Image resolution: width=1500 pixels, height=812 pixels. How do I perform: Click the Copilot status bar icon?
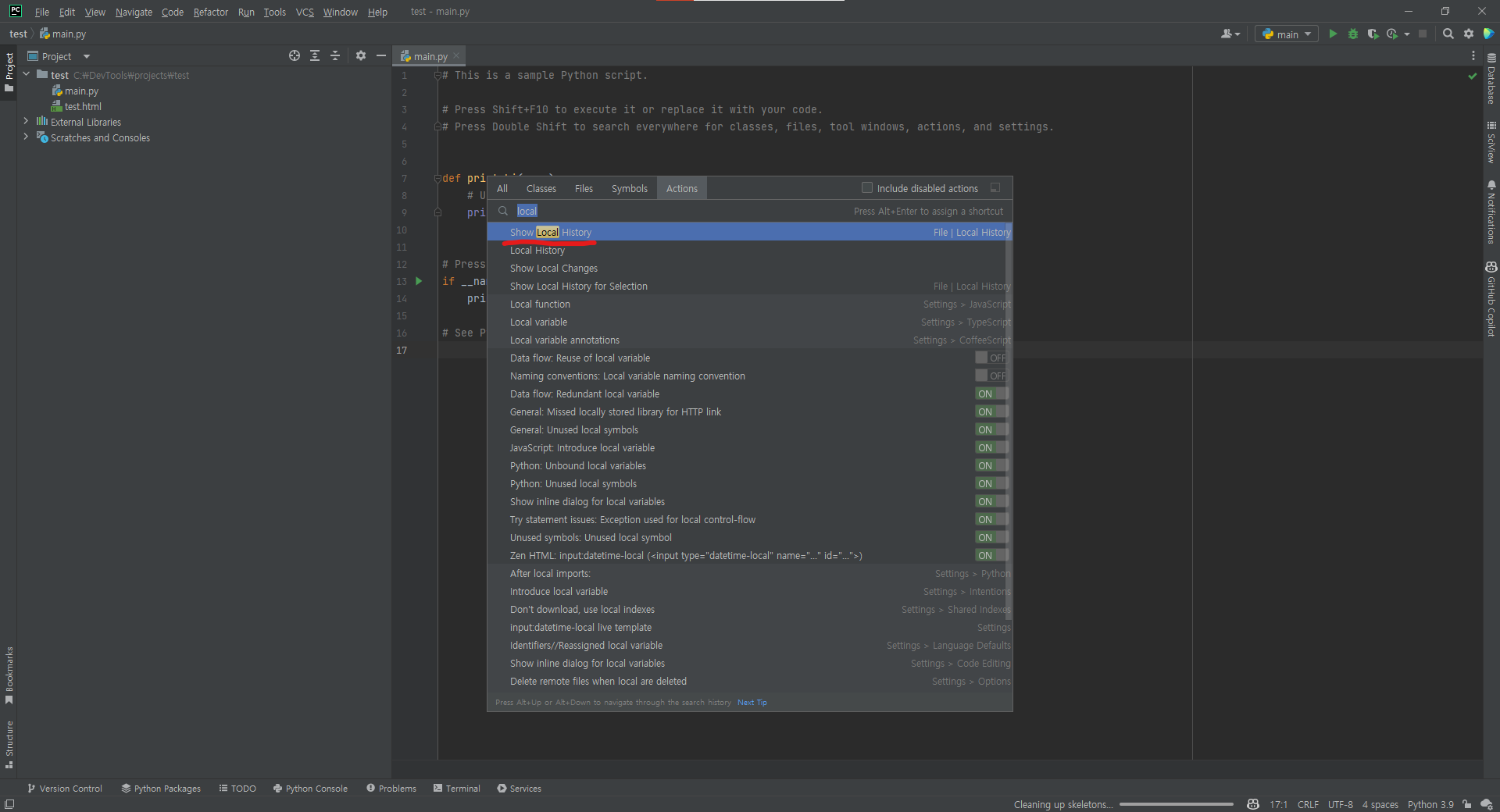click(x=1253, y=804)
